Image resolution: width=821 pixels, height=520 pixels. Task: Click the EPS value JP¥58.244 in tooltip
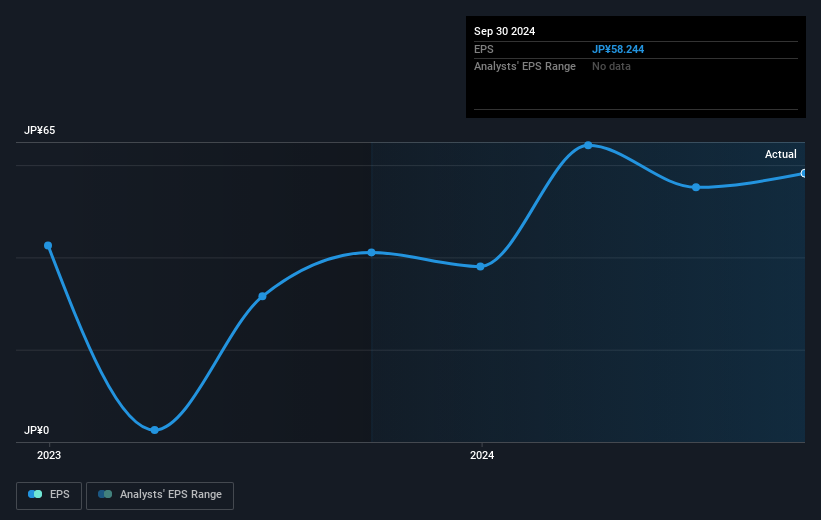coord(618,49)
